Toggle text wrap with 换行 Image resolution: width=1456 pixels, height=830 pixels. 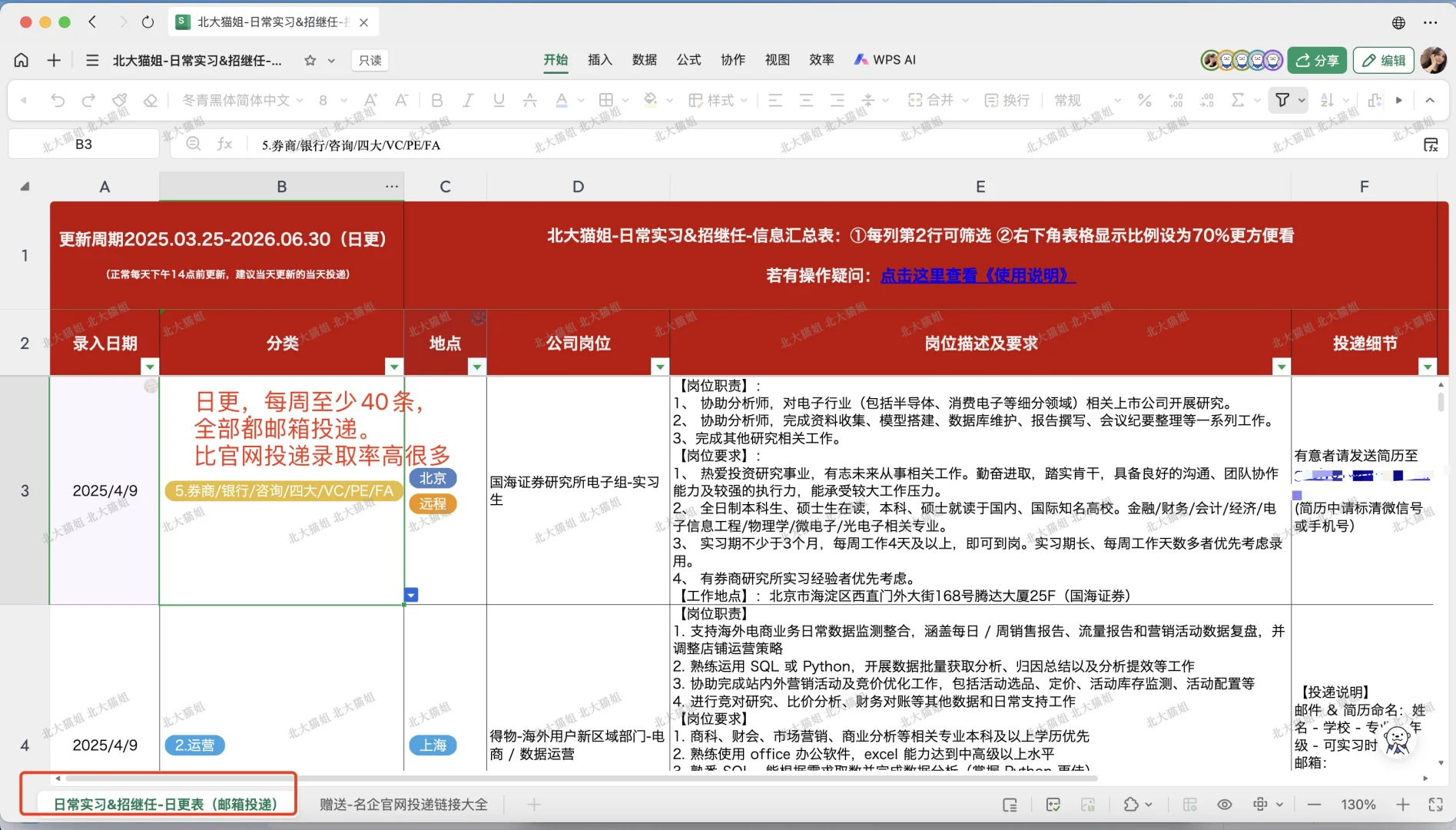[1007, 100]
